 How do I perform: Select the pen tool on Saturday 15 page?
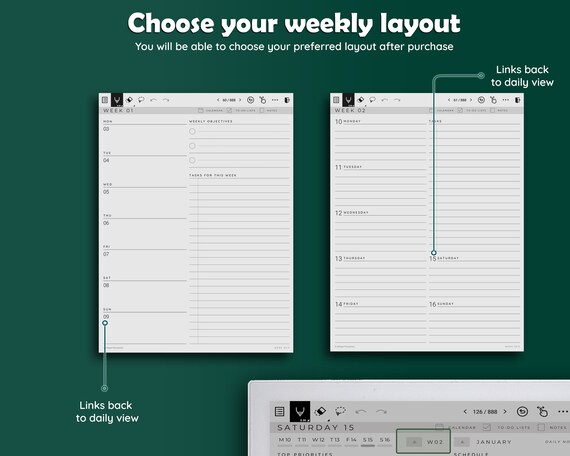(x=300, y=411)
